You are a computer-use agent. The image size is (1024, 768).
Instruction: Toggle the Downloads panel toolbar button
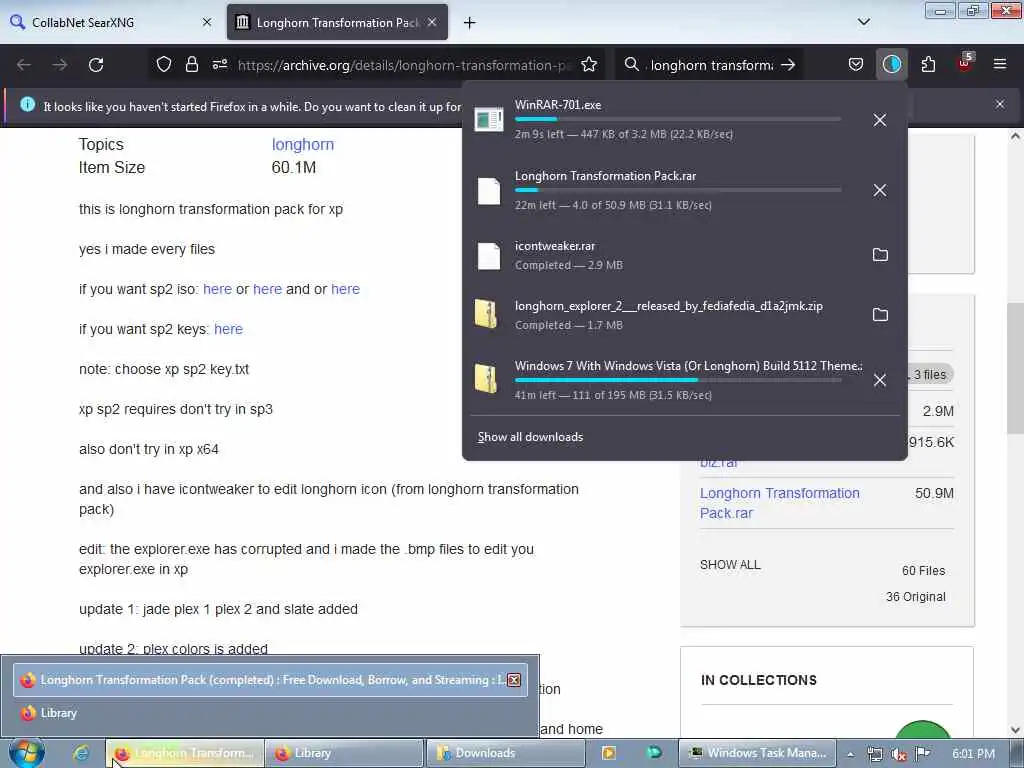(891, 64)
